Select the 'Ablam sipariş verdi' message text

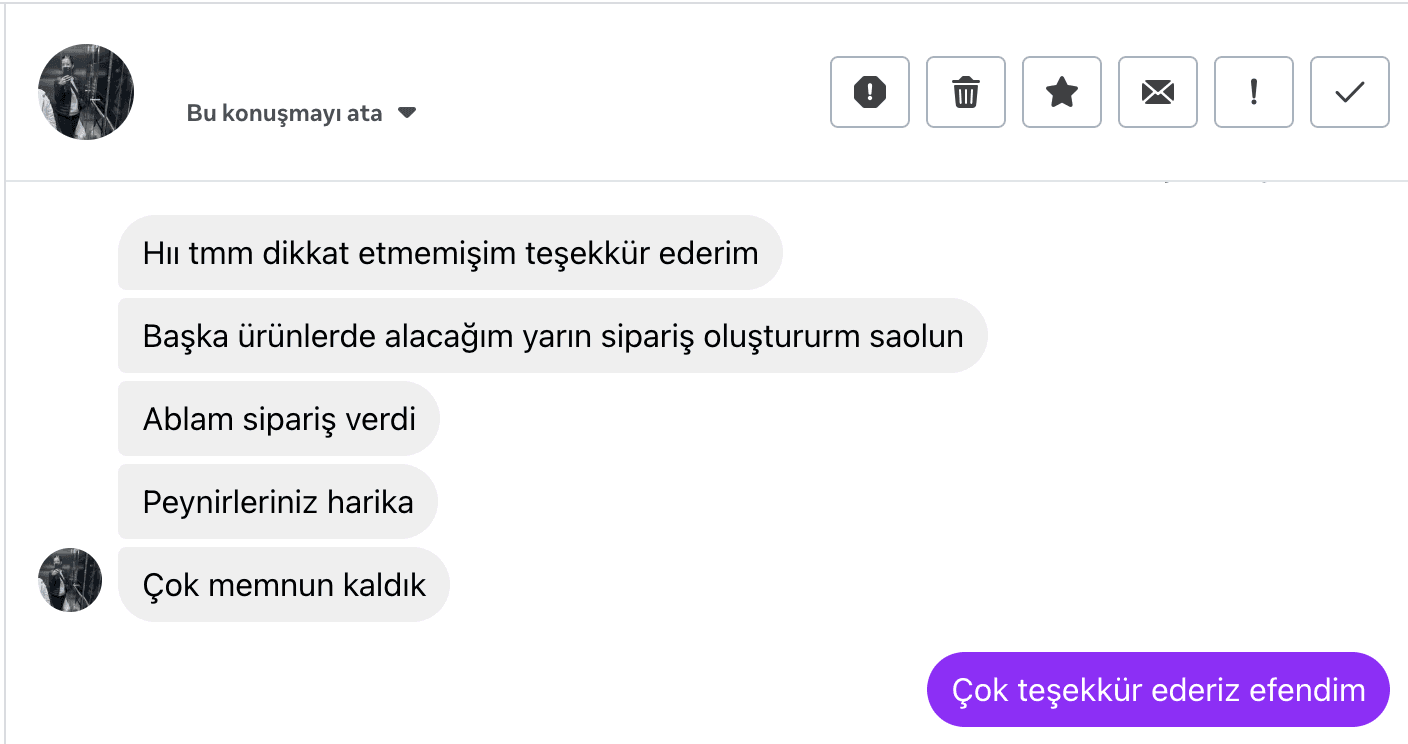[x=277, y=419]
